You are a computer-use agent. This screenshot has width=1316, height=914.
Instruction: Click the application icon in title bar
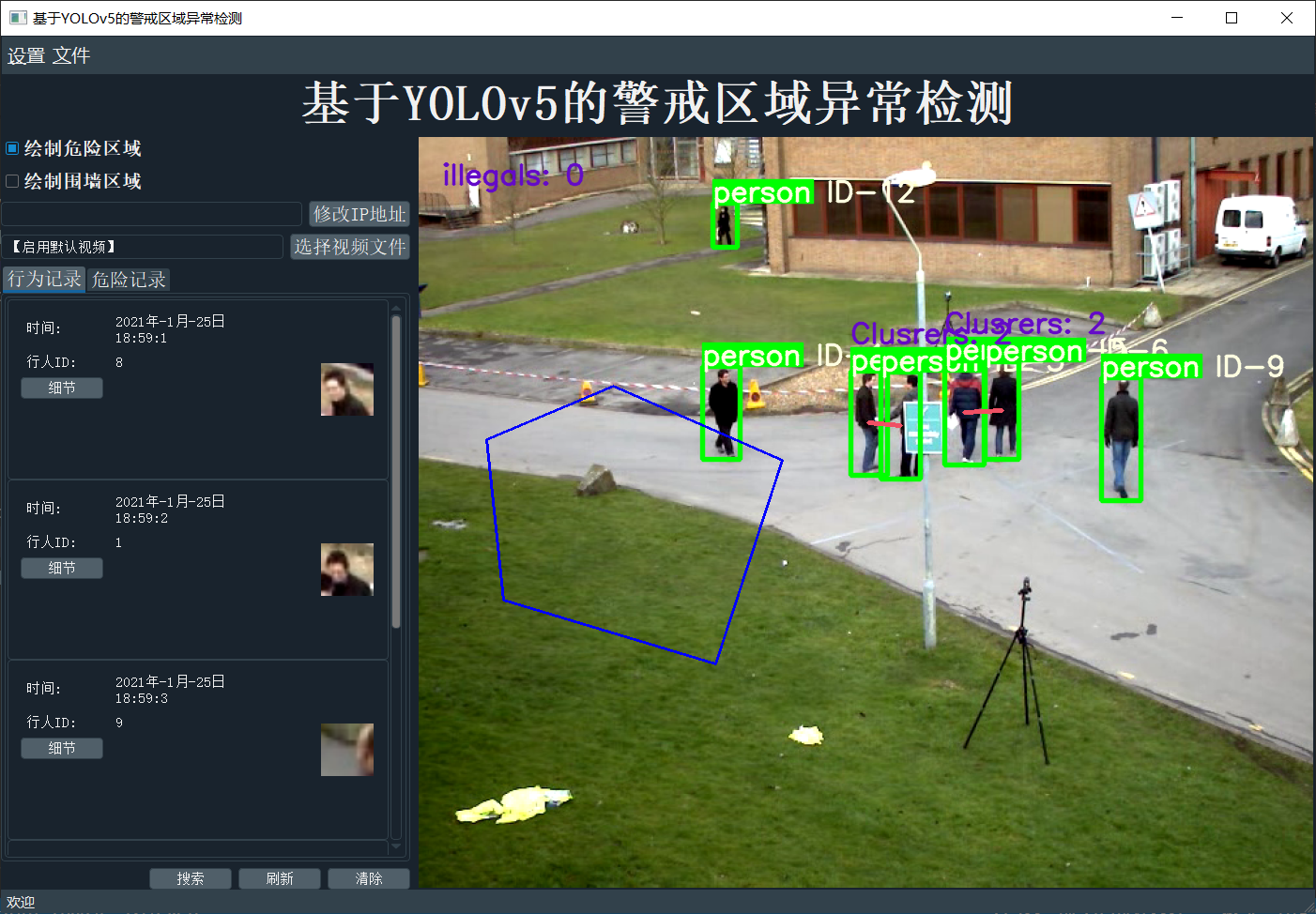(18, 18)
